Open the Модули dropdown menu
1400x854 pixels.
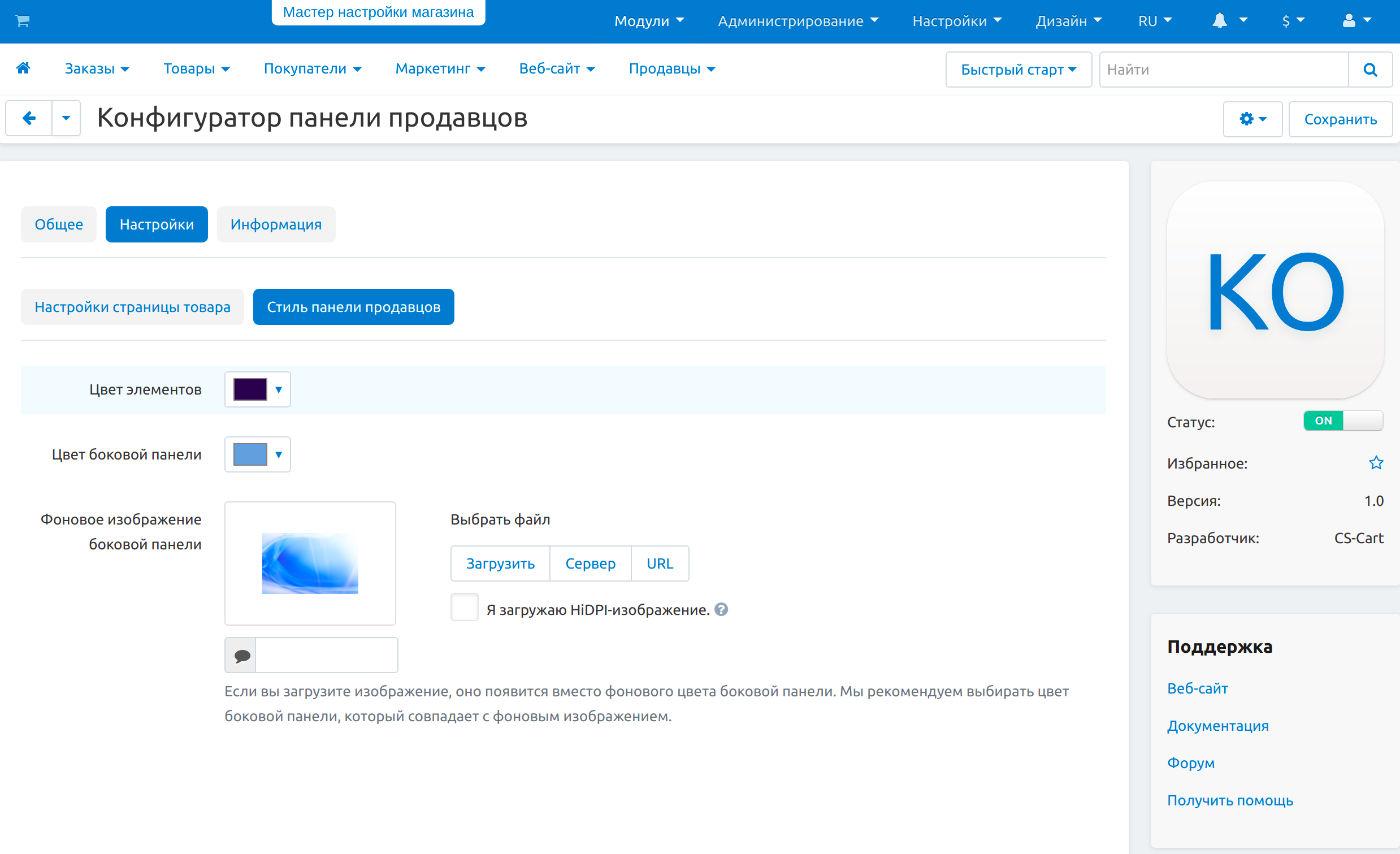point(649,21)
